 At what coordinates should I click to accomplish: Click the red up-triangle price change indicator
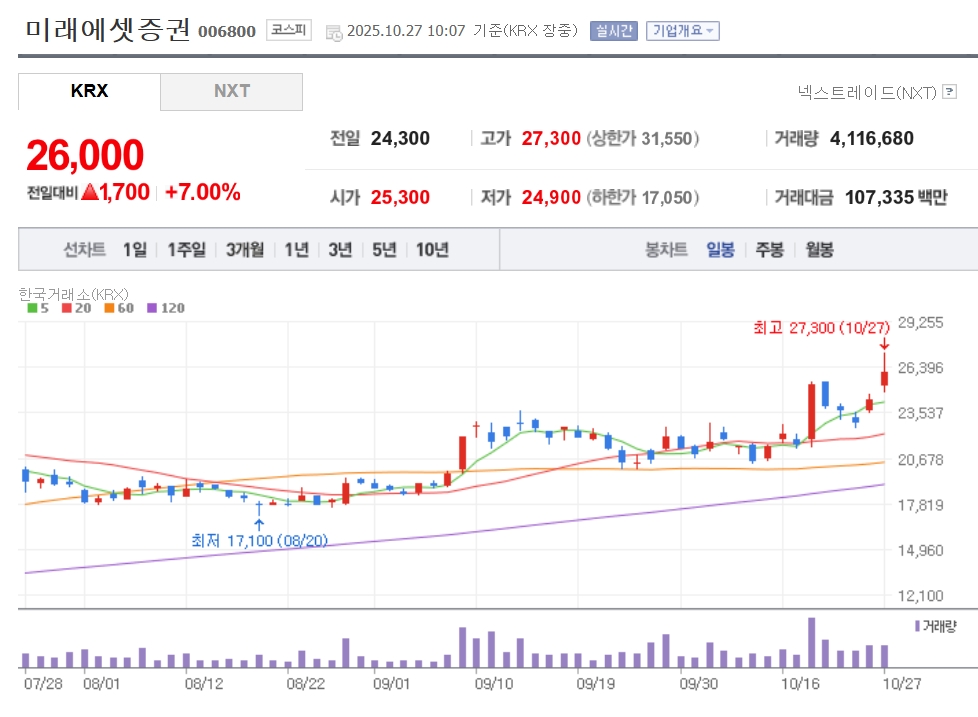pos(90,192)
